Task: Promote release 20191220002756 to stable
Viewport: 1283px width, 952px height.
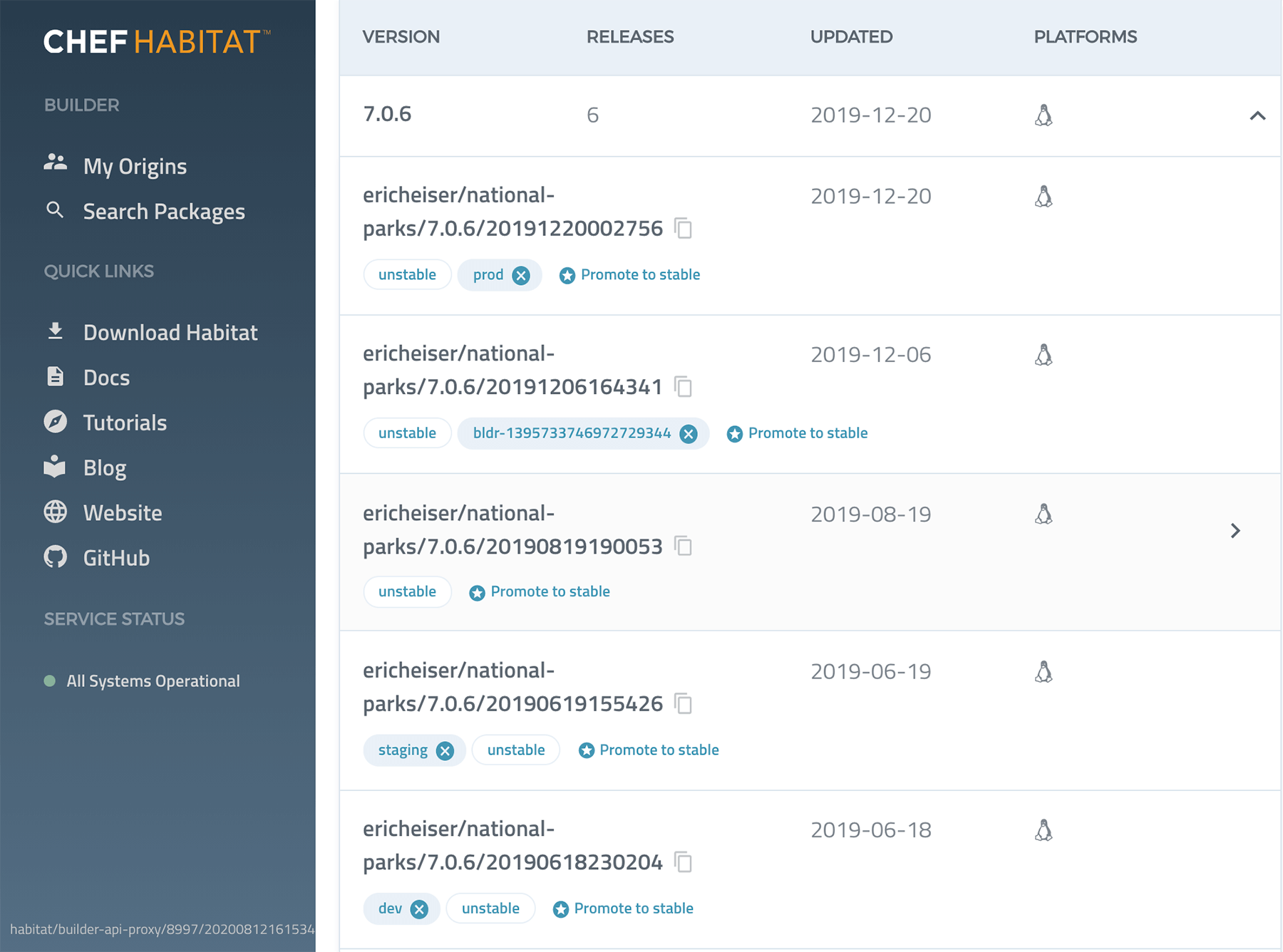Action: [630, 275]
